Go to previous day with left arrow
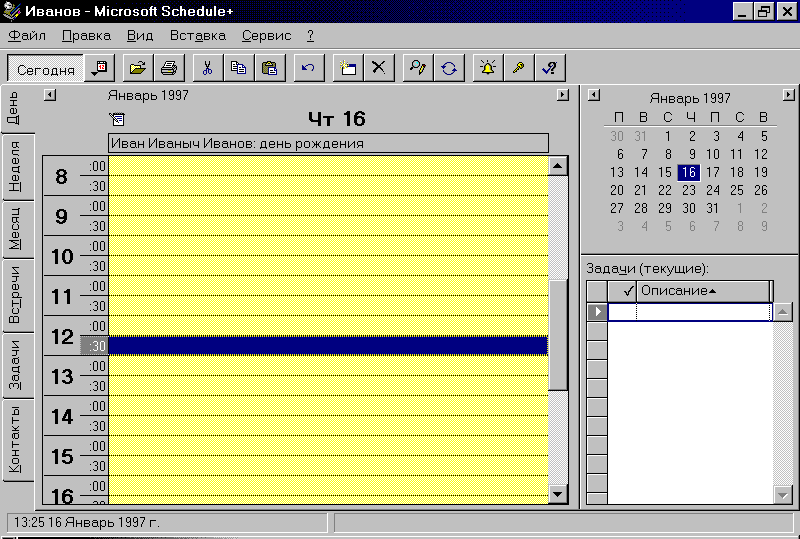This screenshot has height=539, width=800. [49, 95]
